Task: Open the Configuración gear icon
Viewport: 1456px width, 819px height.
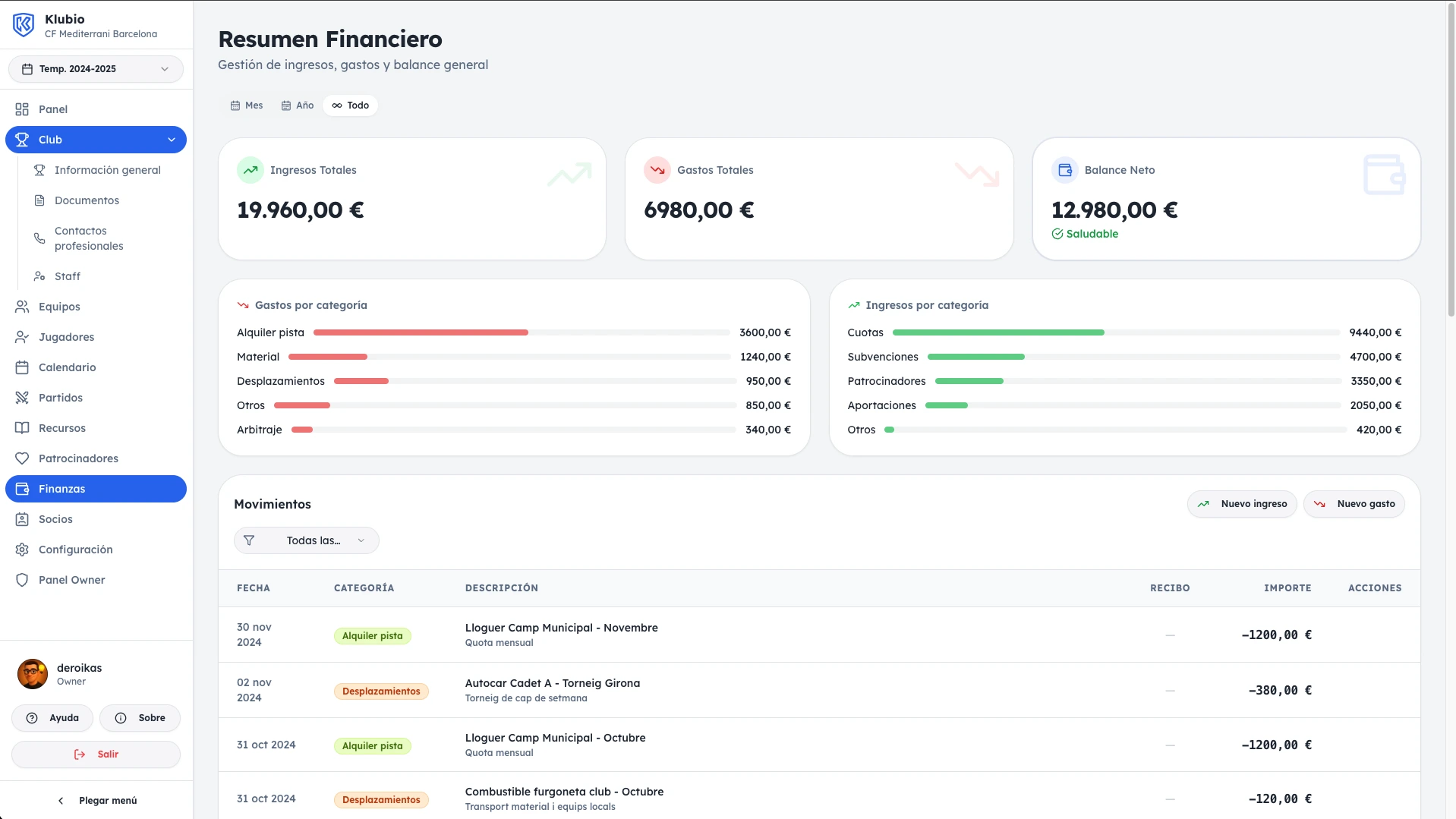Action: pos(23,550)
